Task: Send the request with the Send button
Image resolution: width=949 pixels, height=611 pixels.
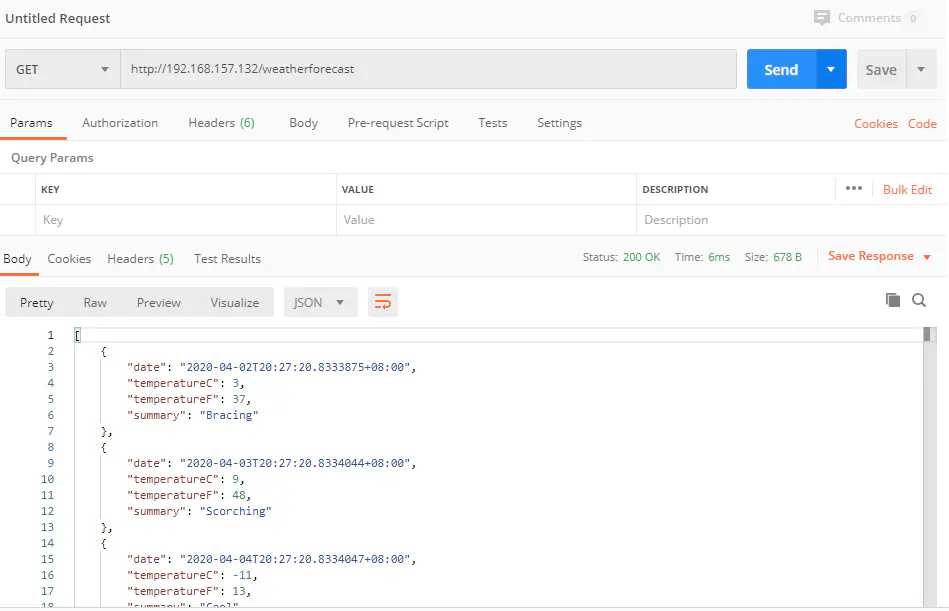Action: (x=781, y=70)
